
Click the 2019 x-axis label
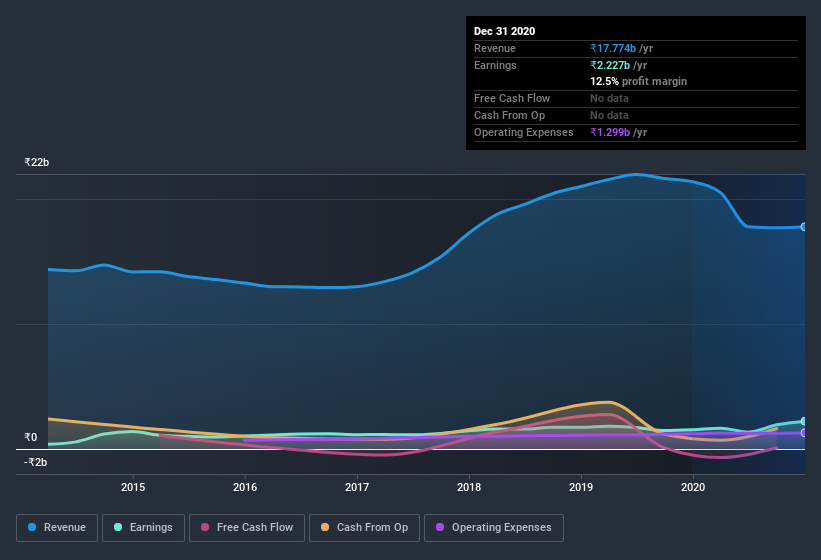click(581, 487)
